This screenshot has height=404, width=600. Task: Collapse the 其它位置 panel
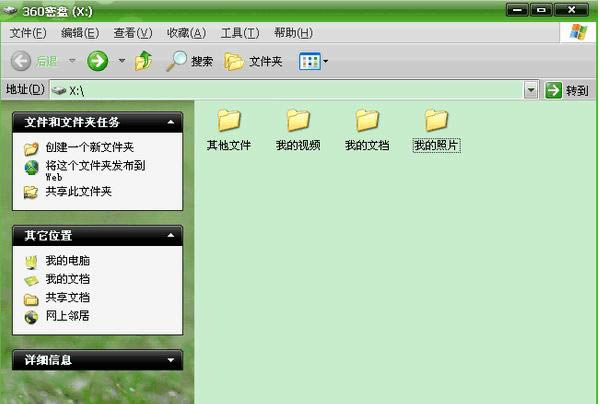coord(172,236)
